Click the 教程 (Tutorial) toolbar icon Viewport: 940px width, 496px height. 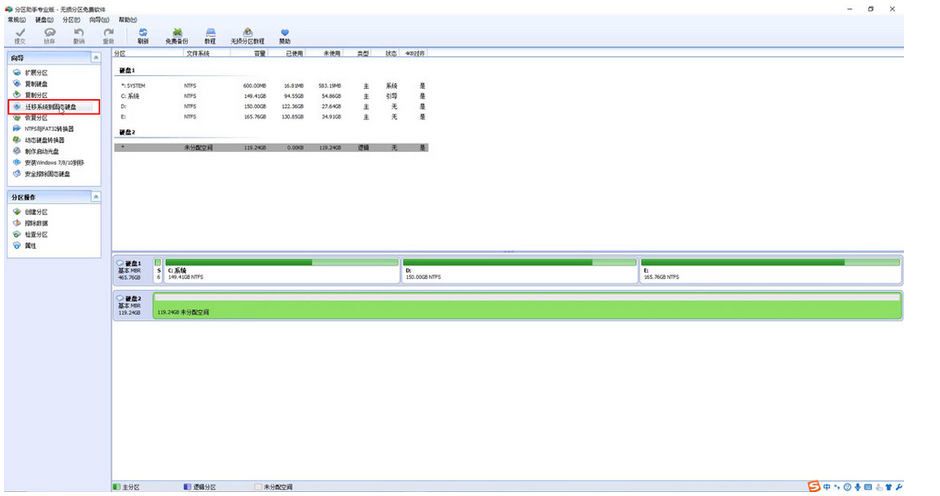[x=210, y=35]
